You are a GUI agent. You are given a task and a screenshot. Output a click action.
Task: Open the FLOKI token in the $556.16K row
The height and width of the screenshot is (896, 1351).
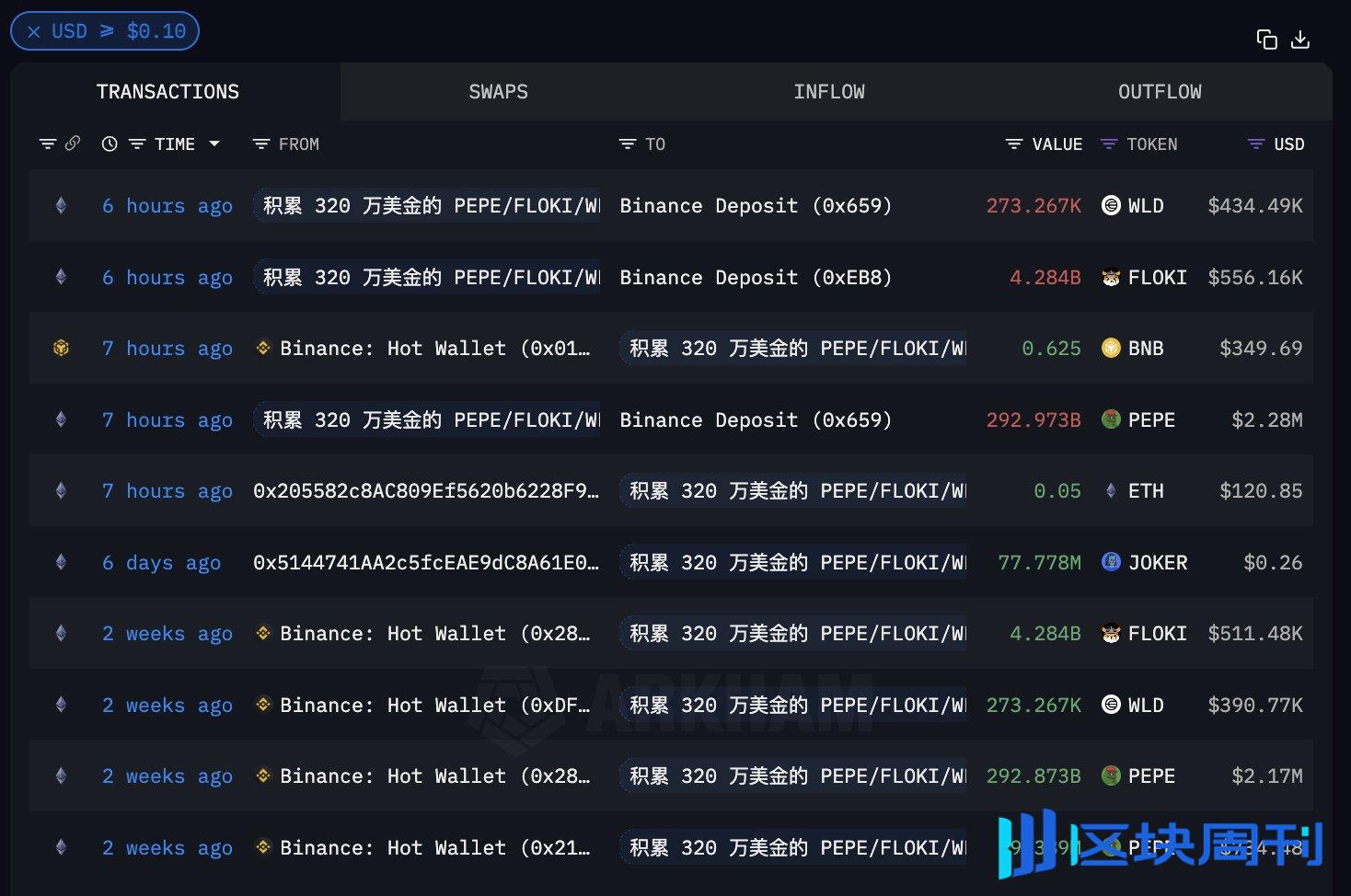pos(1144,278)
